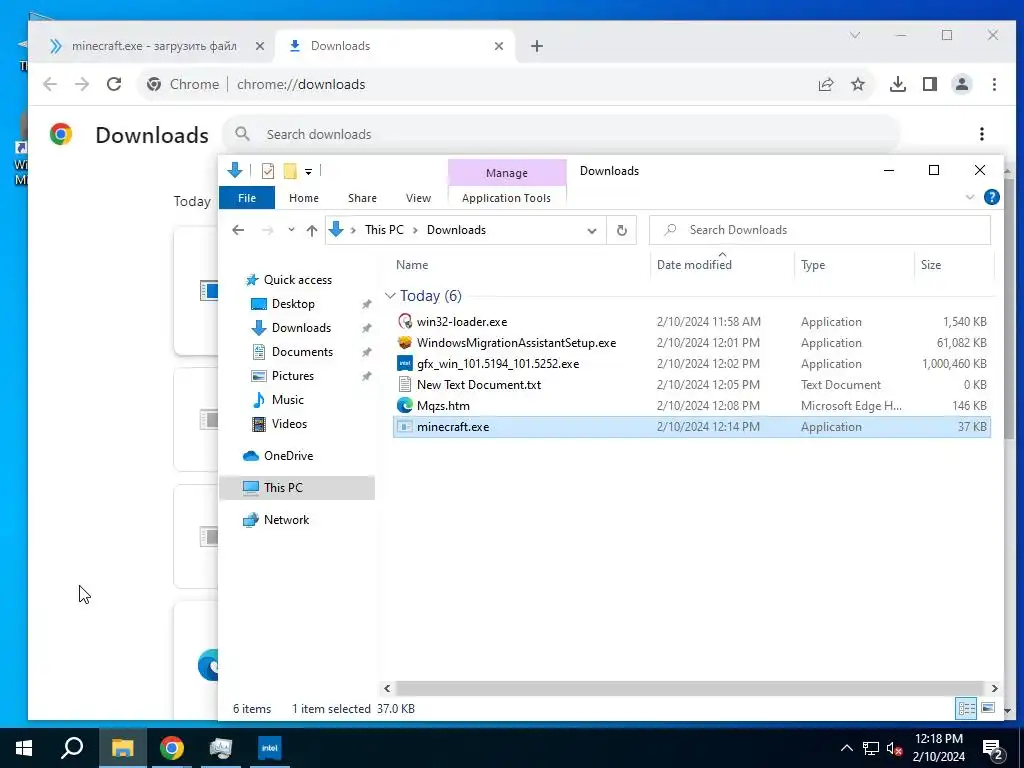Screen dimensions: 1024x768
Task: Close the minecraft.exe browser tab
Action: (x=259, y=46)
